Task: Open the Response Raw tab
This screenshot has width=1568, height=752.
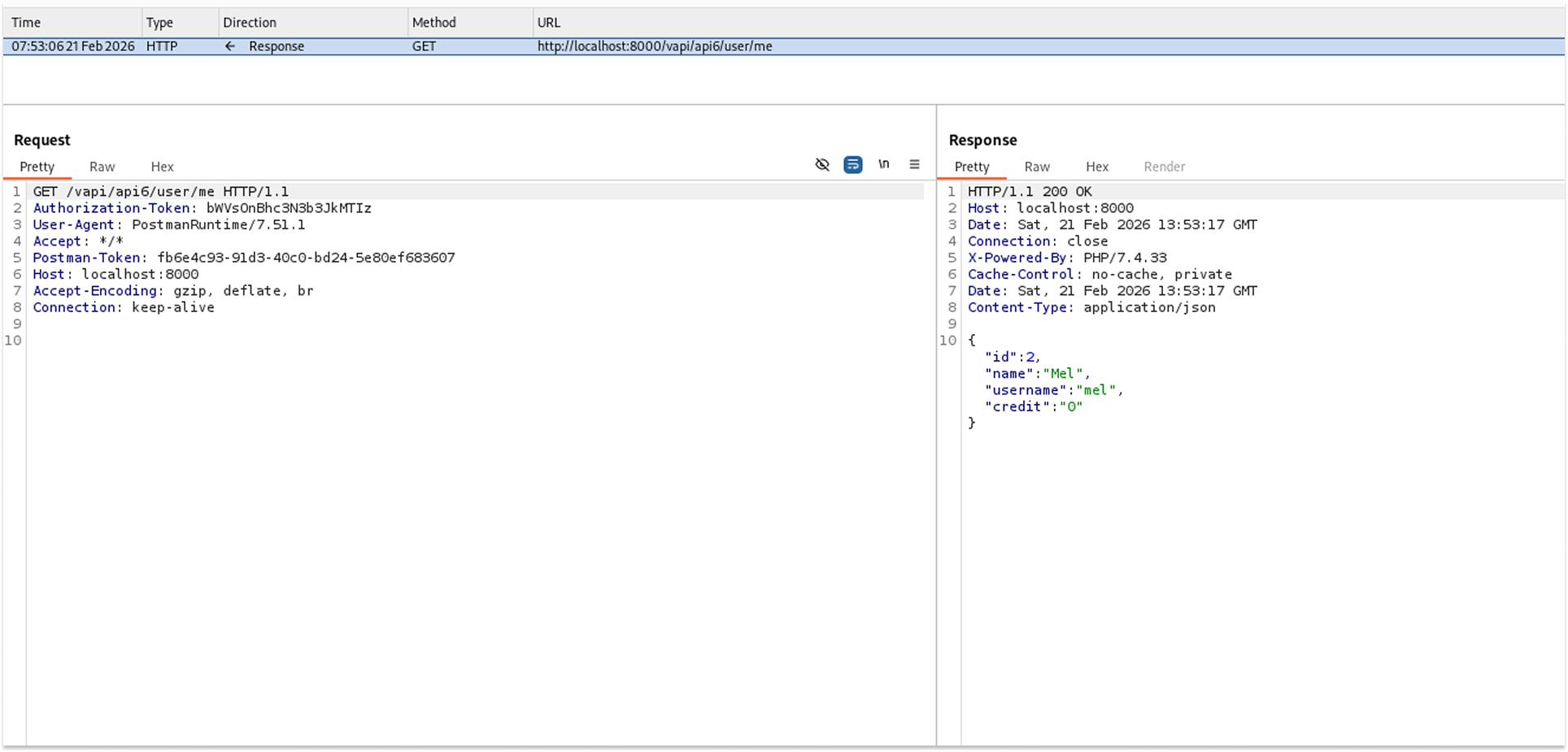Action: pyautogui.click(x=1037, y=167)
